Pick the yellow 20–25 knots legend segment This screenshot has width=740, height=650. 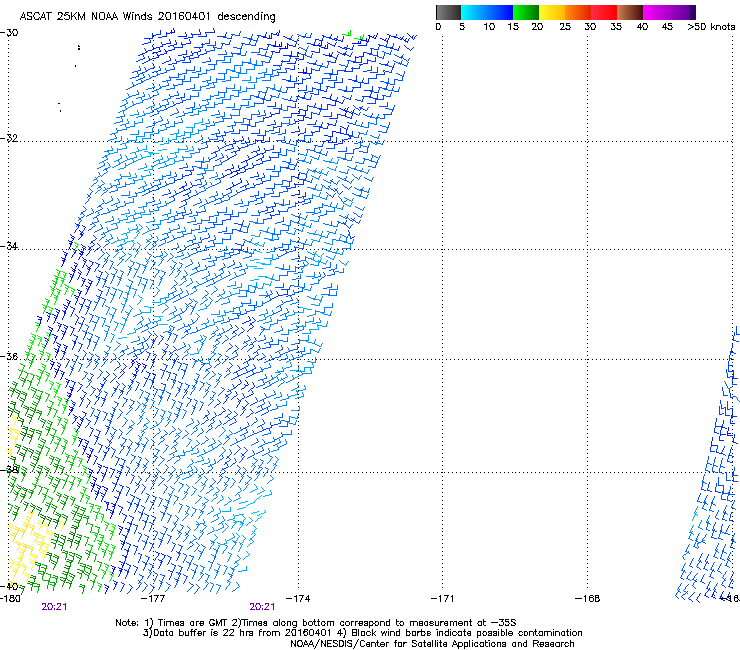coord(552,12)
